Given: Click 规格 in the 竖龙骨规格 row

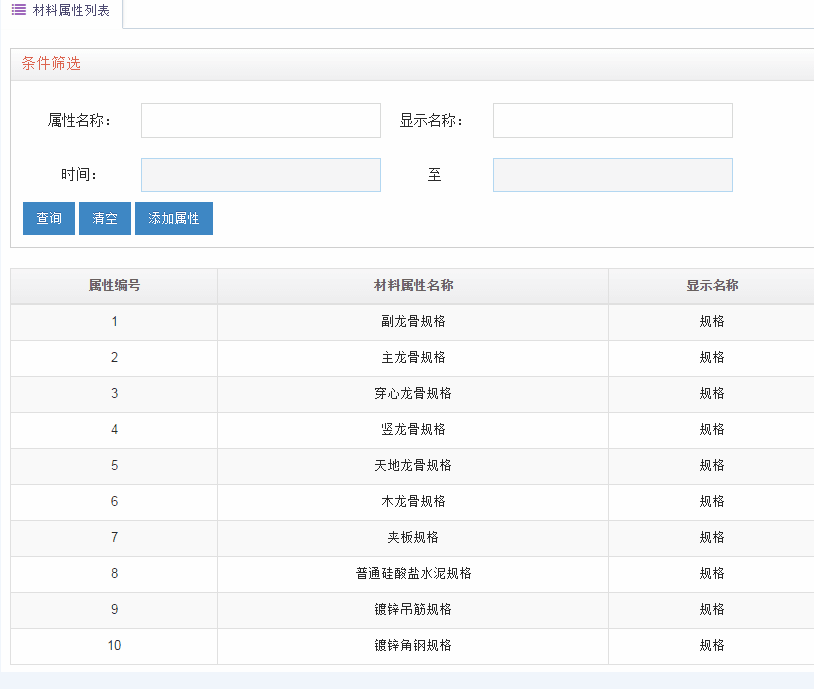Looking at the screenshot, I should click(x=712, y=430).
